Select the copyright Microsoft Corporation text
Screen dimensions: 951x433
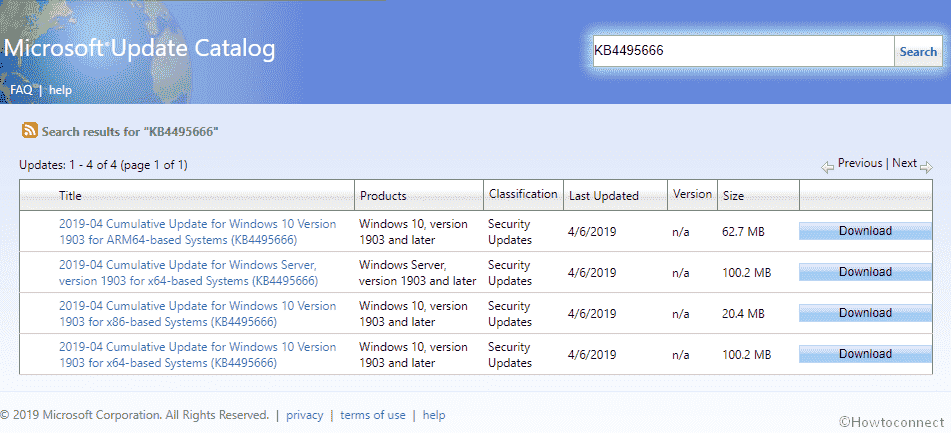tap(134, 415)
